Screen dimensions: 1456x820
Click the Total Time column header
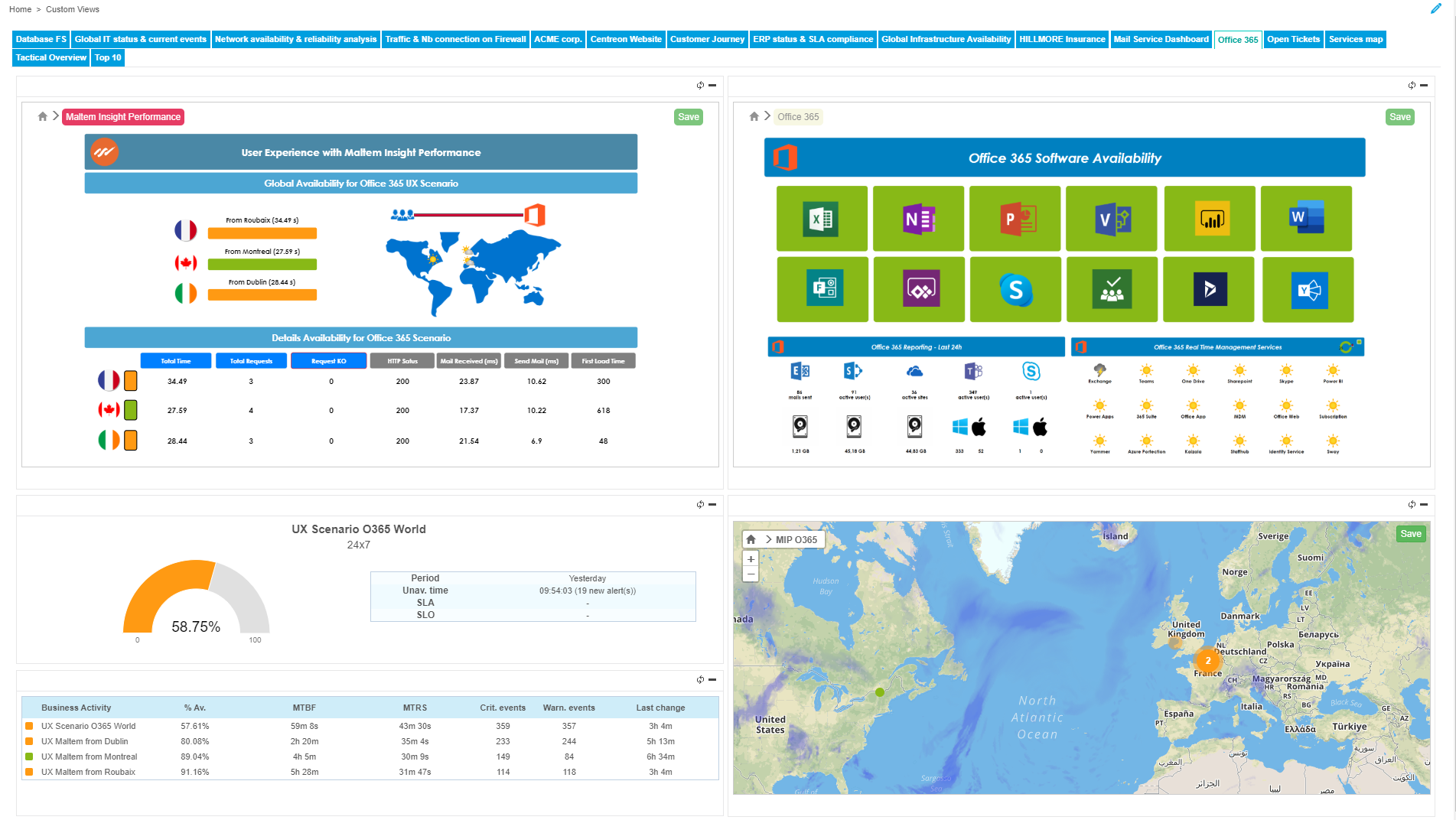(176, 361)
